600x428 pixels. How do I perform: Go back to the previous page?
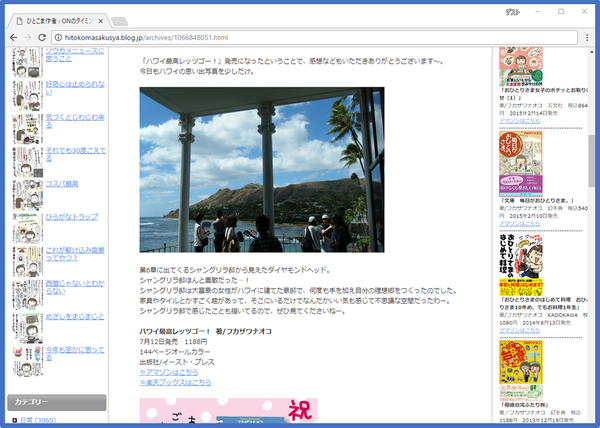14,37
